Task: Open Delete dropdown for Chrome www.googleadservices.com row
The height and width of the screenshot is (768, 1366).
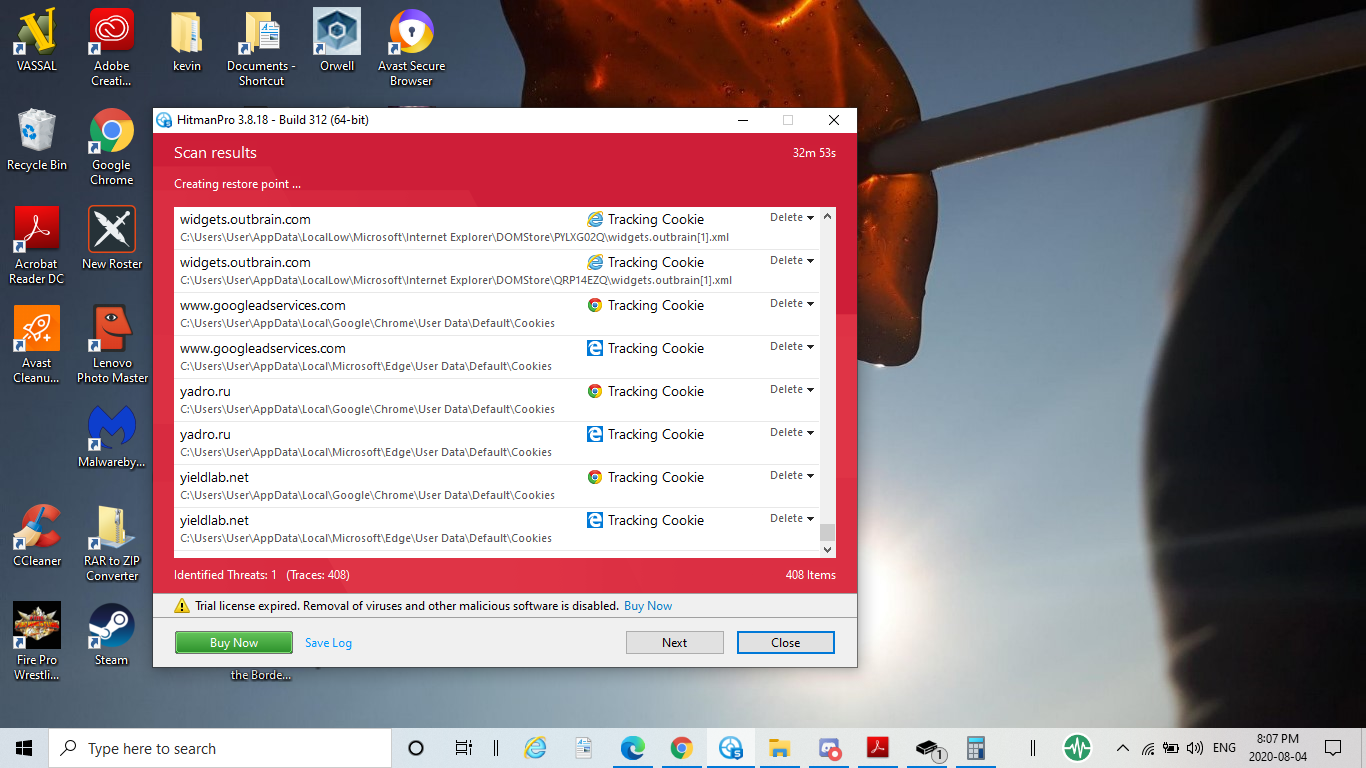Action: click(x=792, y=304)
